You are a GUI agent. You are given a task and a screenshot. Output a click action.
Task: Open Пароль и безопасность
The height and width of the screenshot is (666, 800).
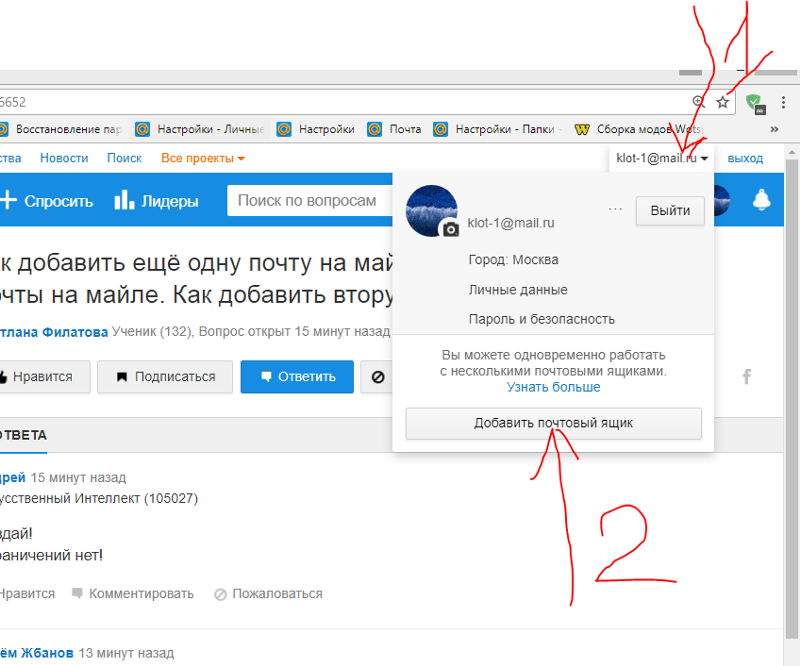(541, 319)
